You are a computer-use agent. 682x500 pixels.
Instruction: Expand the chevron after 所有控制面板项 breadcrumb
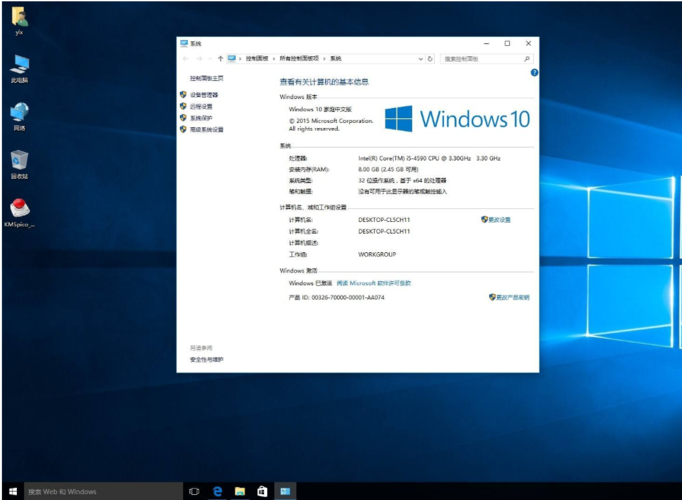(x=324, y=59)
